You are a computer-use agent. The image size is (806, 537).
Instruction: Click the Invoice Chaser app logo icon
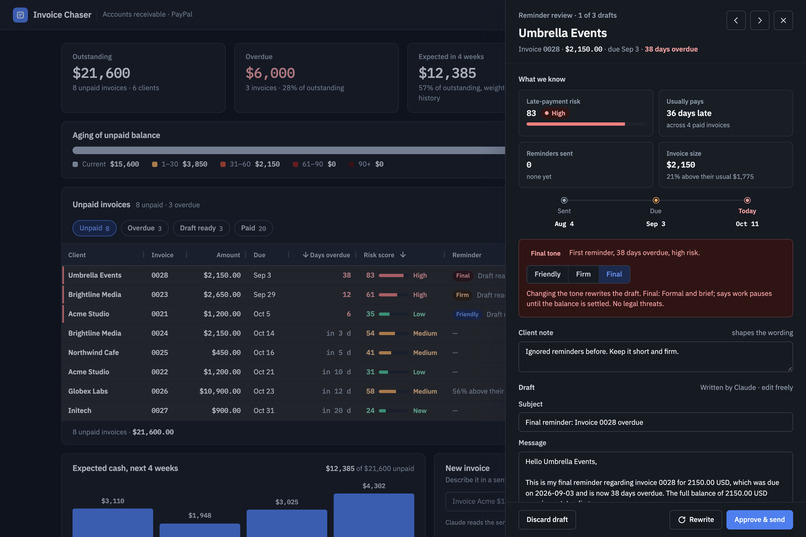pyautogui.click(x=20, y=15)
